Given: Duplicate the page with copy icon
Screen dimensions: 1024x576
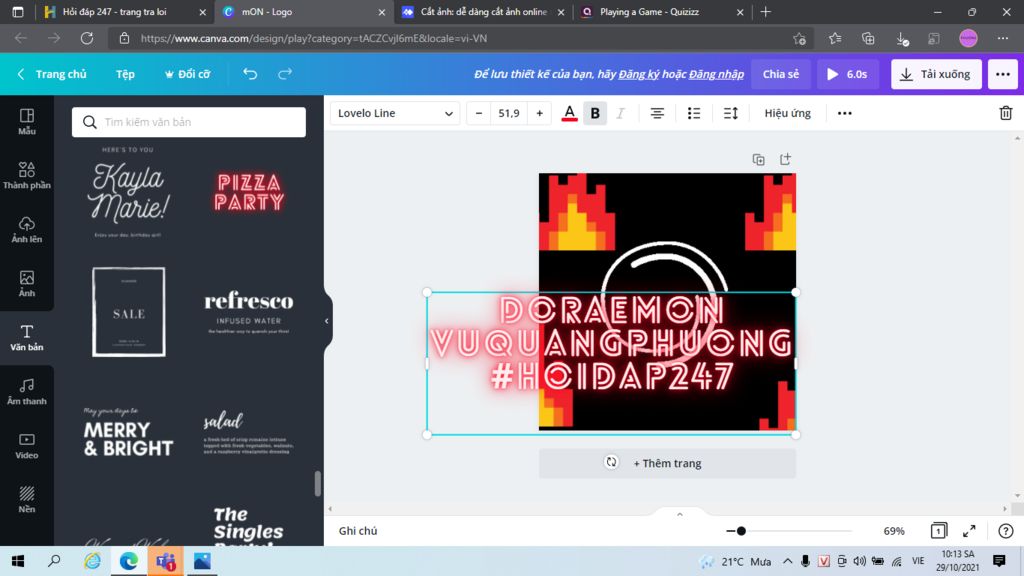Looking at the screenshot, I should 758,159.
